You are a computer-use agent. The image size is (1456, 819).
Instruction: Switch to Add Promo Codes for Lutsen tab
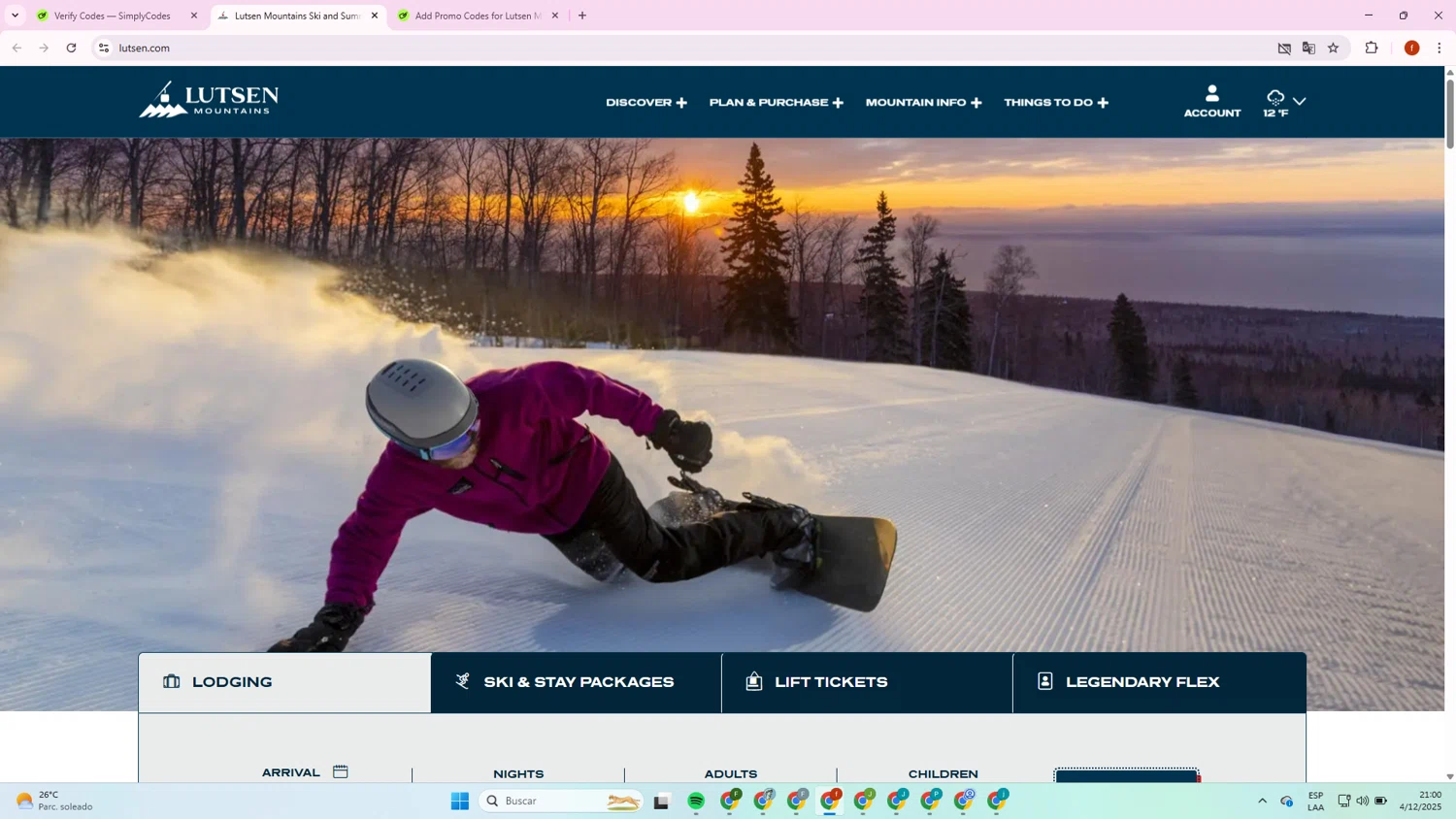coord(478,16)
